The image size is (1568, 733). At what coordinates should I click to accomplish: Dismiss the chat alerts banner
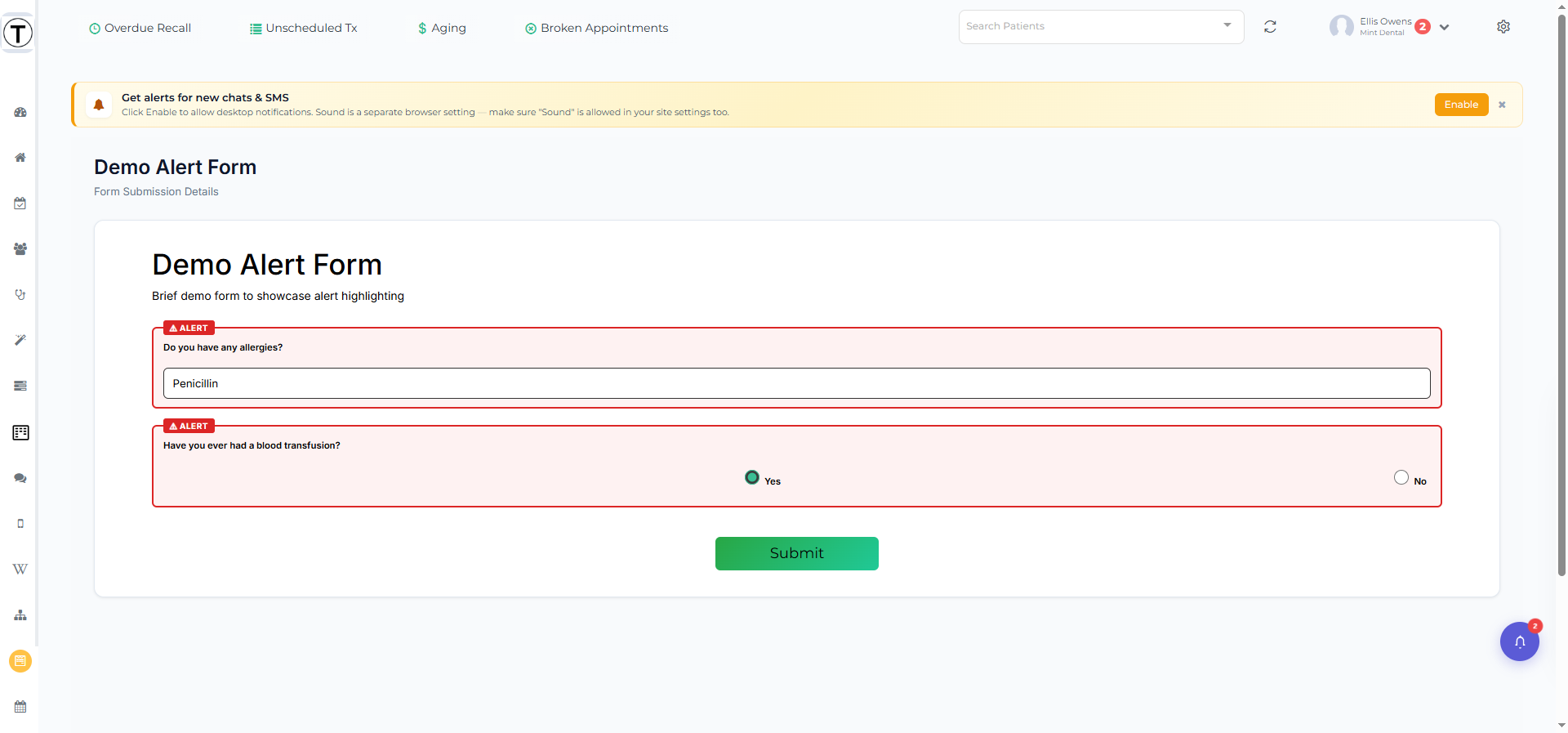1502,105
